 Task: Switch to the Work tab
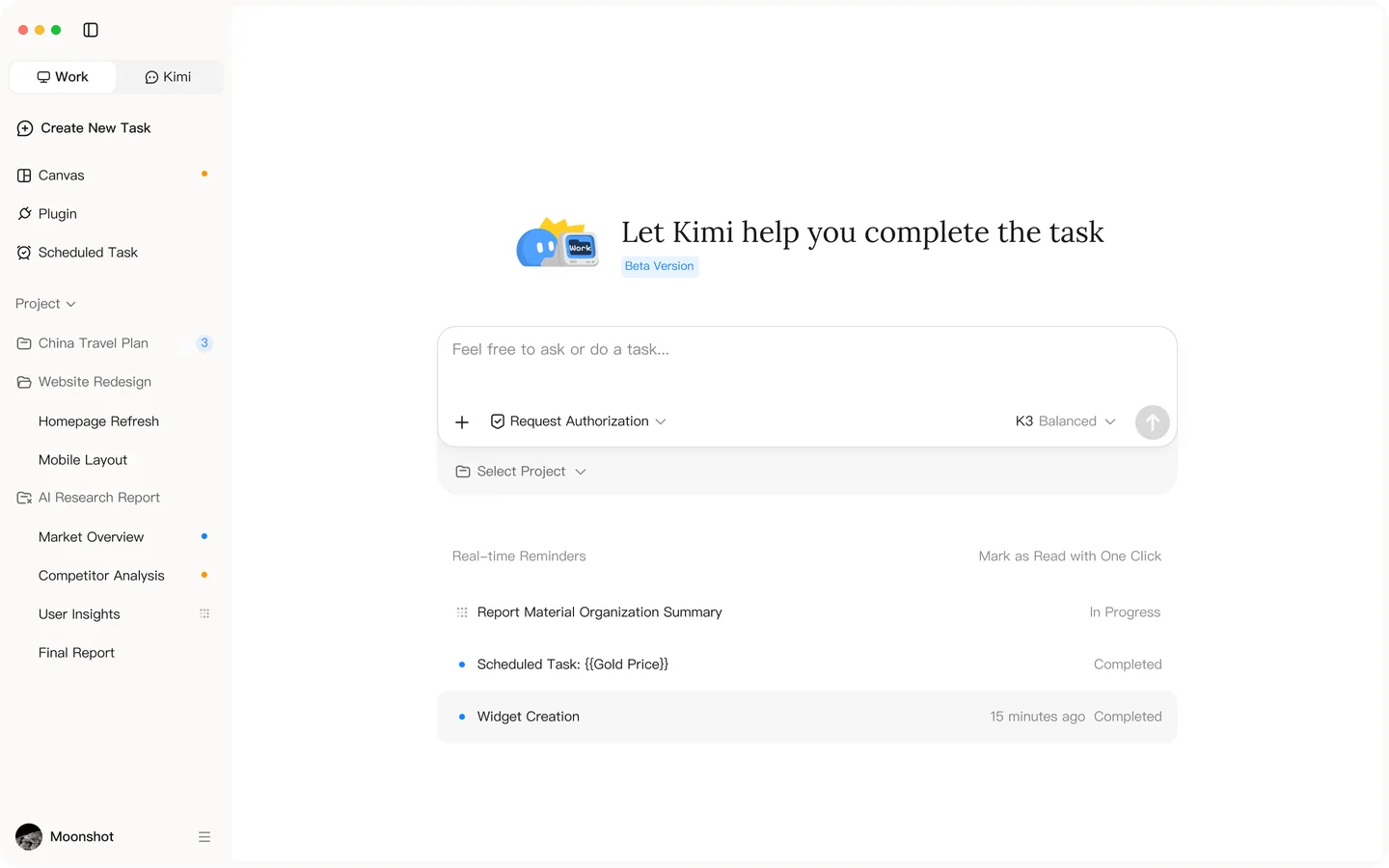tap(63, 77)
